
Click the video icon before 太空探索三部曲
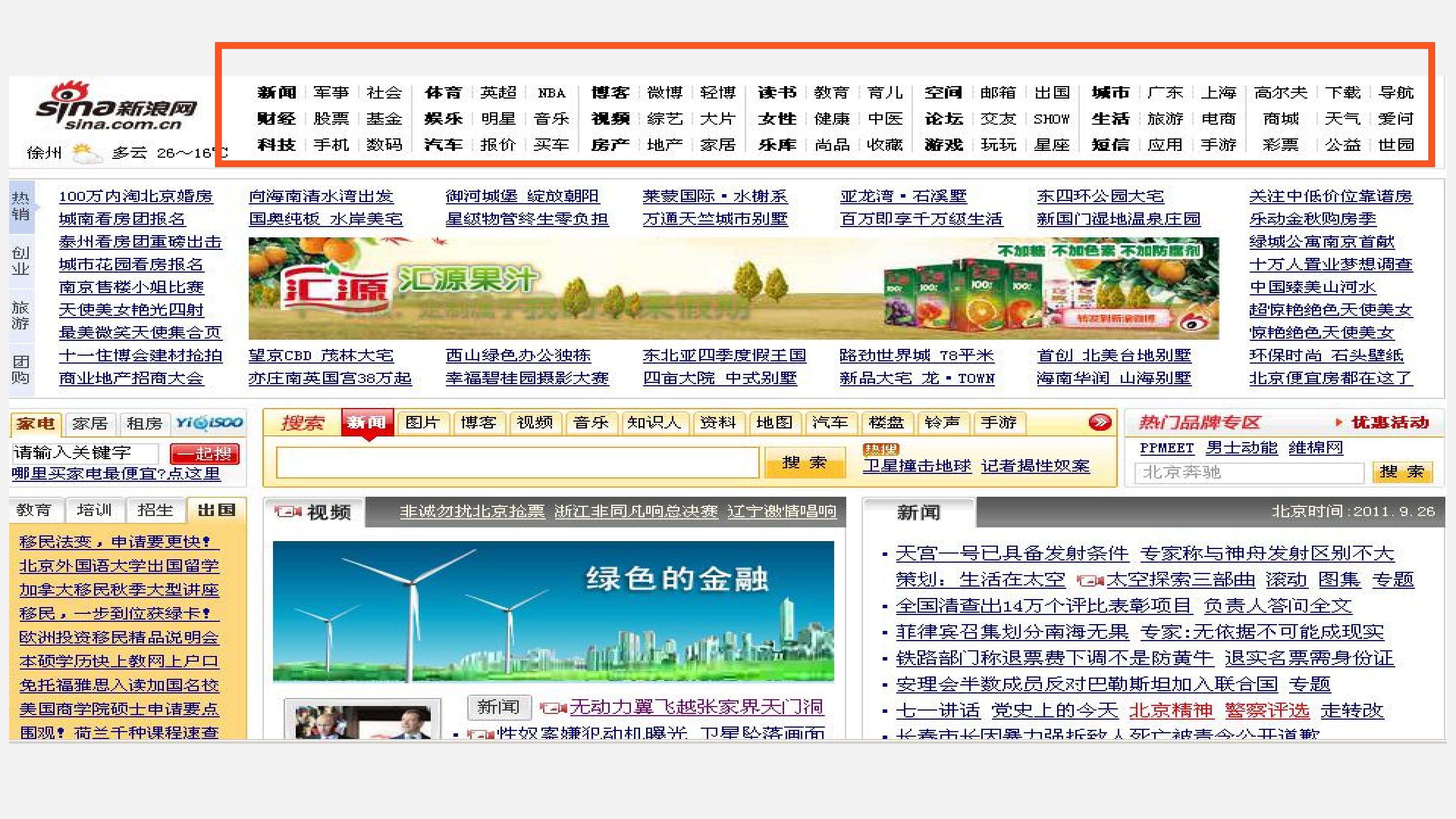click(x=1090, y=581)
